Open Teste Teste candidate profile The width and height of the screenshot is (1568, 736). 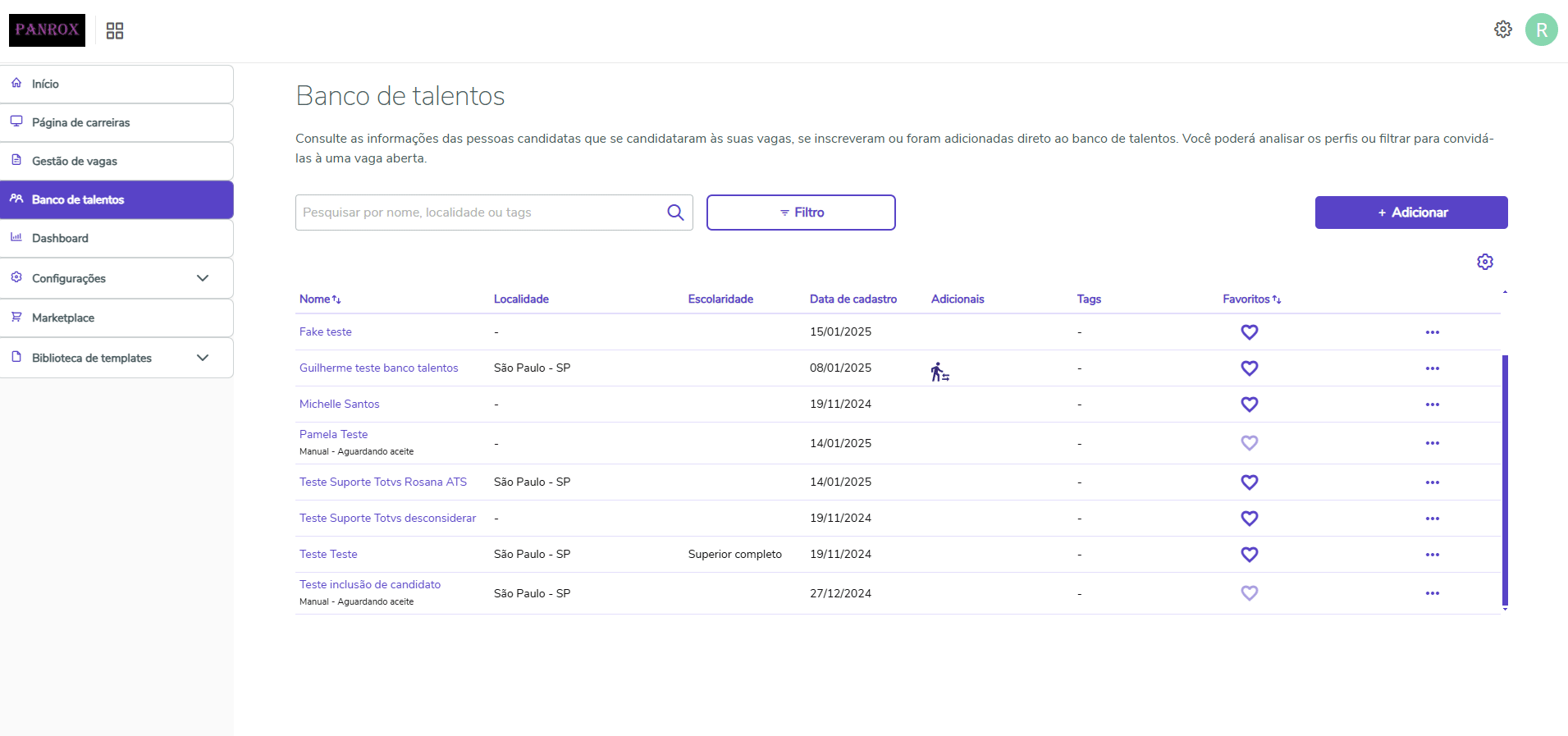point(328,555)
